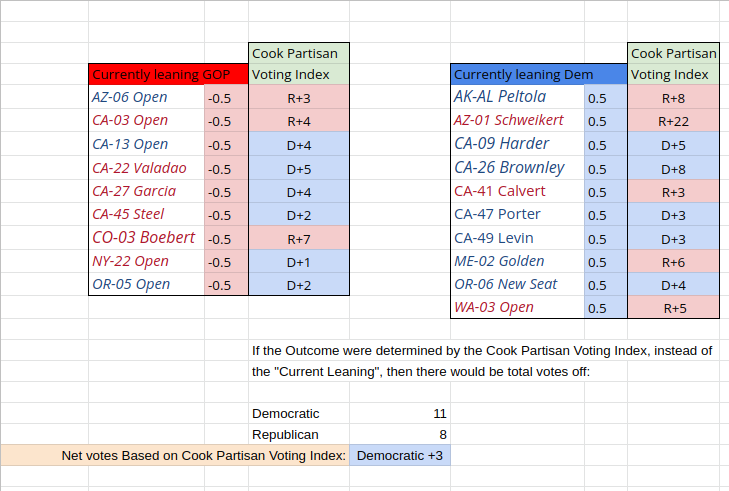Select the Democratic +3 result cell
This screenshot has height=491, width=729.
tap(400, 455)
